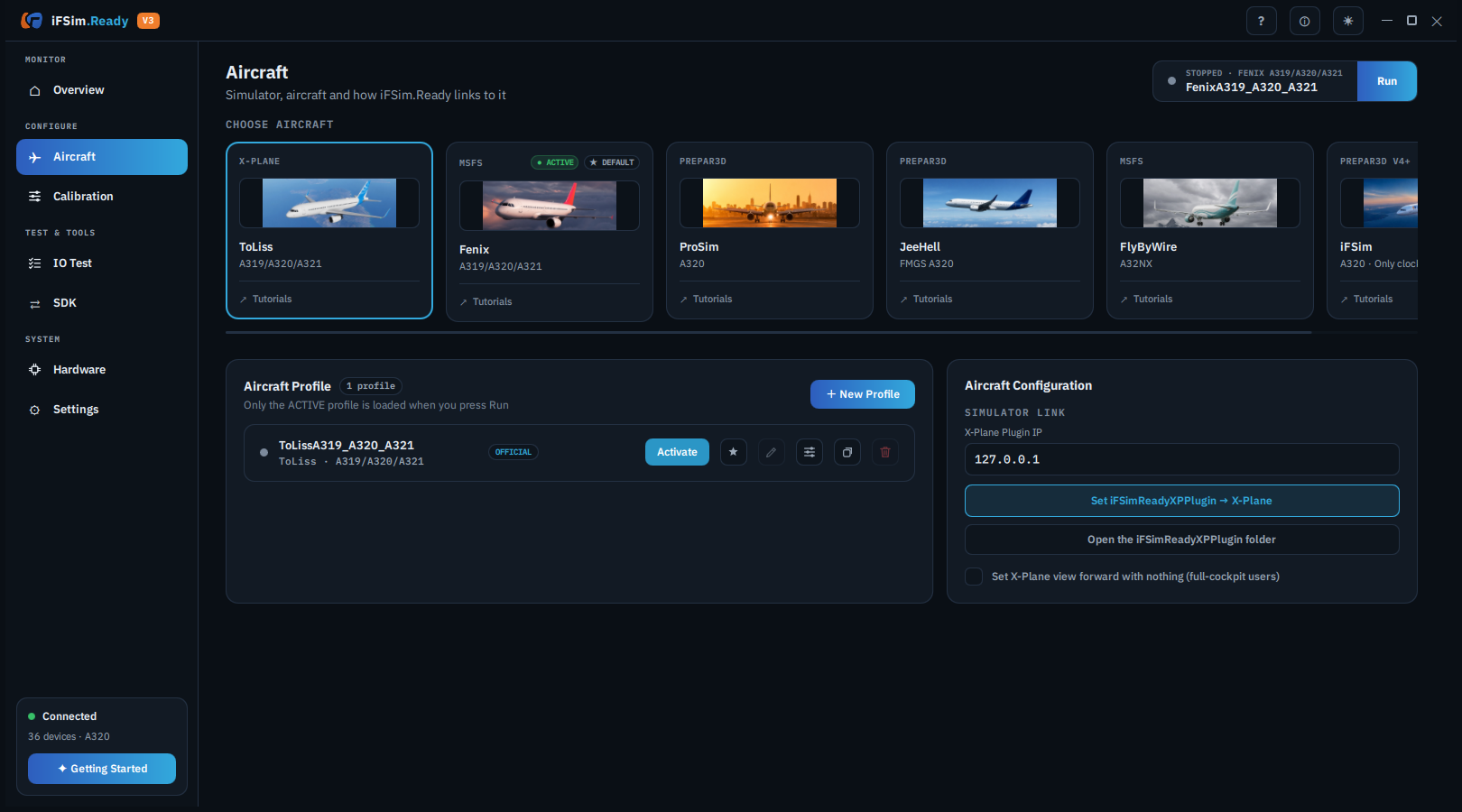Go to Calibration page
The width and height of the screenshot is (1462, 812).
[x=102, y=197]
